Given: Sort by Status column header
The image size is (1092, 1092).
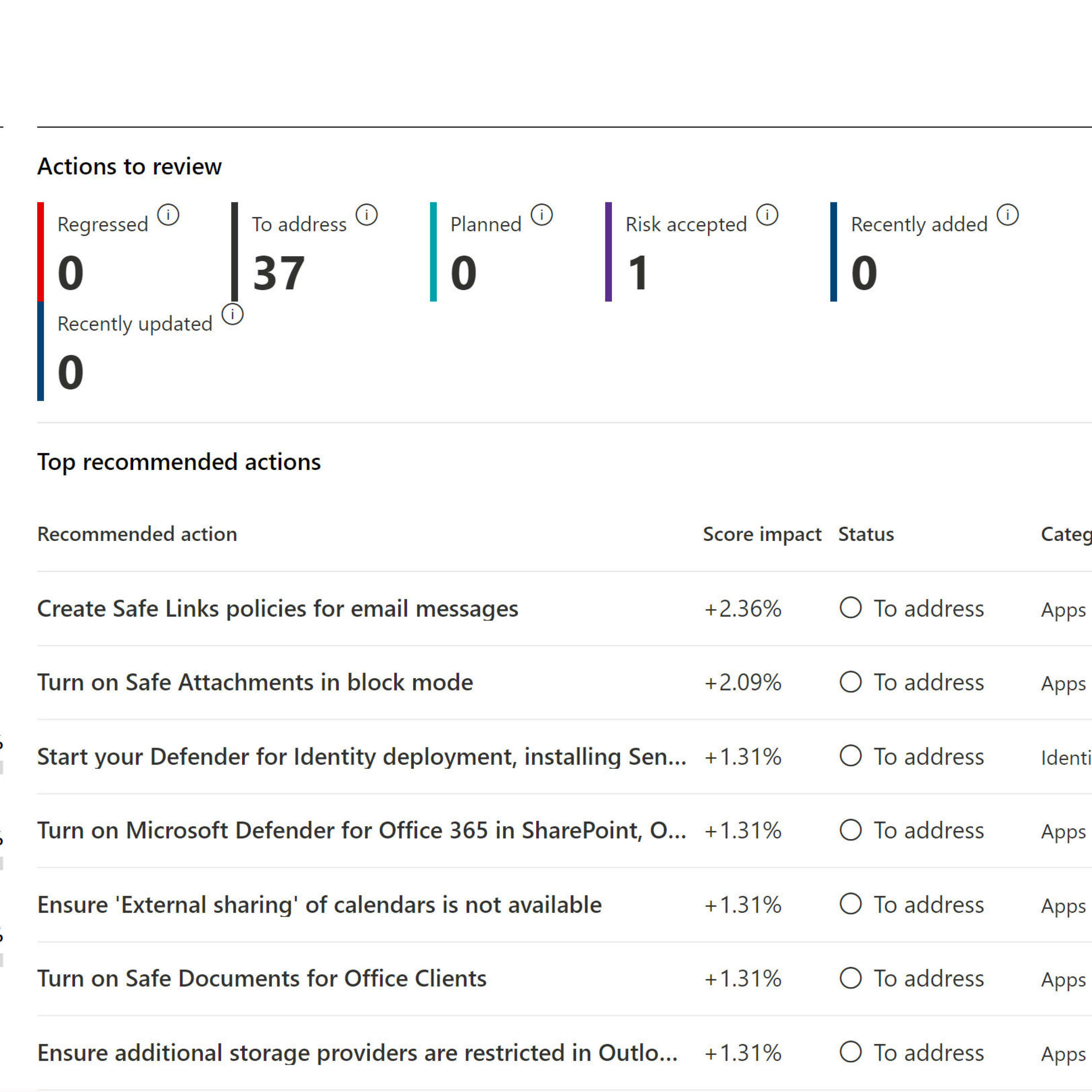Looking at the screenshot, I should point(865,534).
